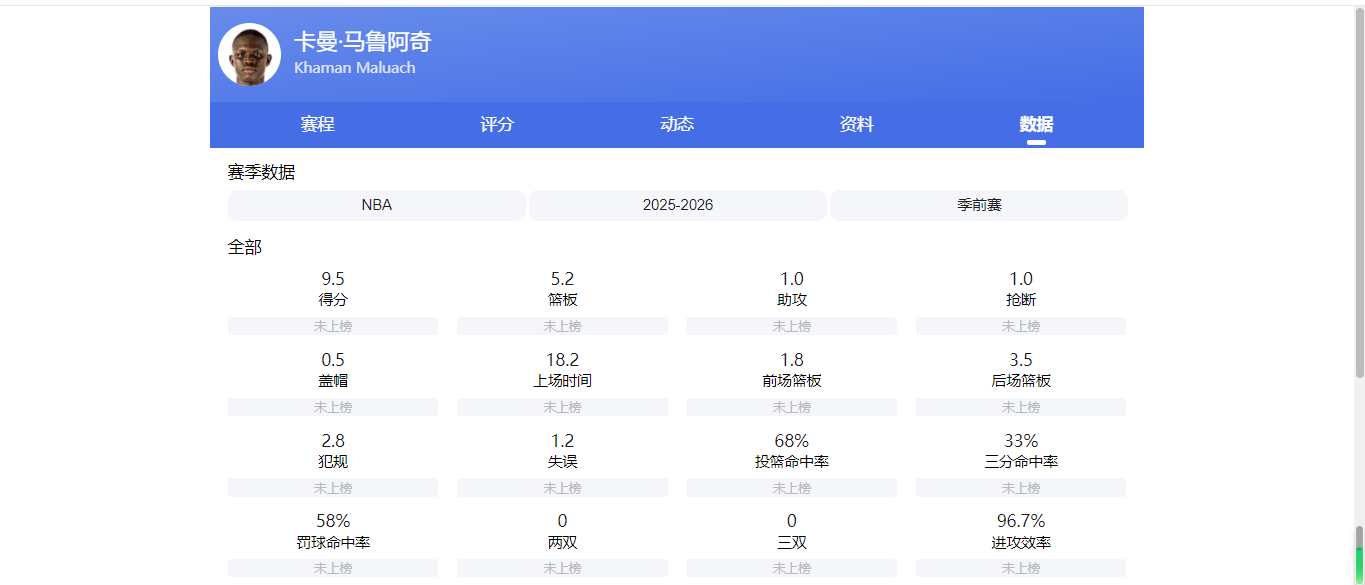Select the 篮板 5.2 stat

pos(562,289)
